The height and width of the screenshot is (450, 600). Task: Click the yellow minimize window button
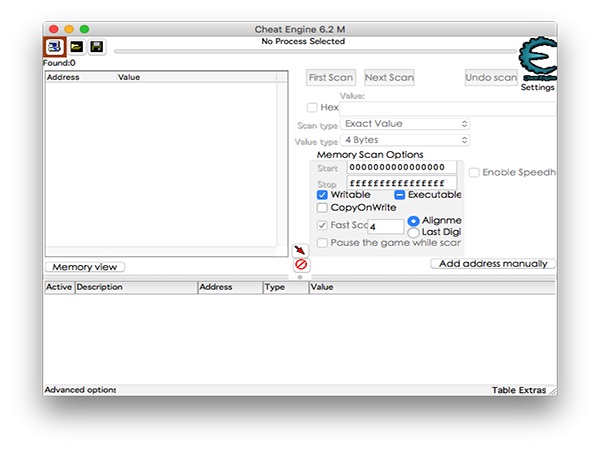pos(69,29)
